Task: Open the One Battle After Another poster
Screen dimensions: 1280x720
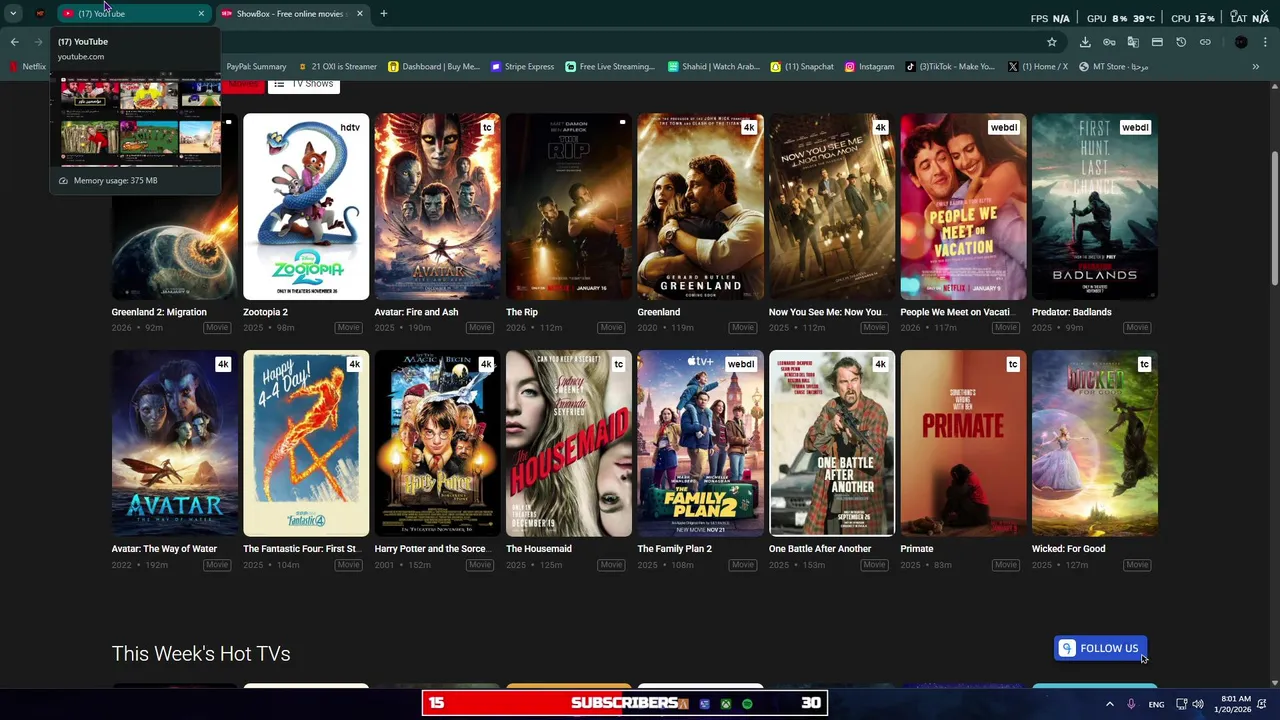Action: click(x=832, y=443)
